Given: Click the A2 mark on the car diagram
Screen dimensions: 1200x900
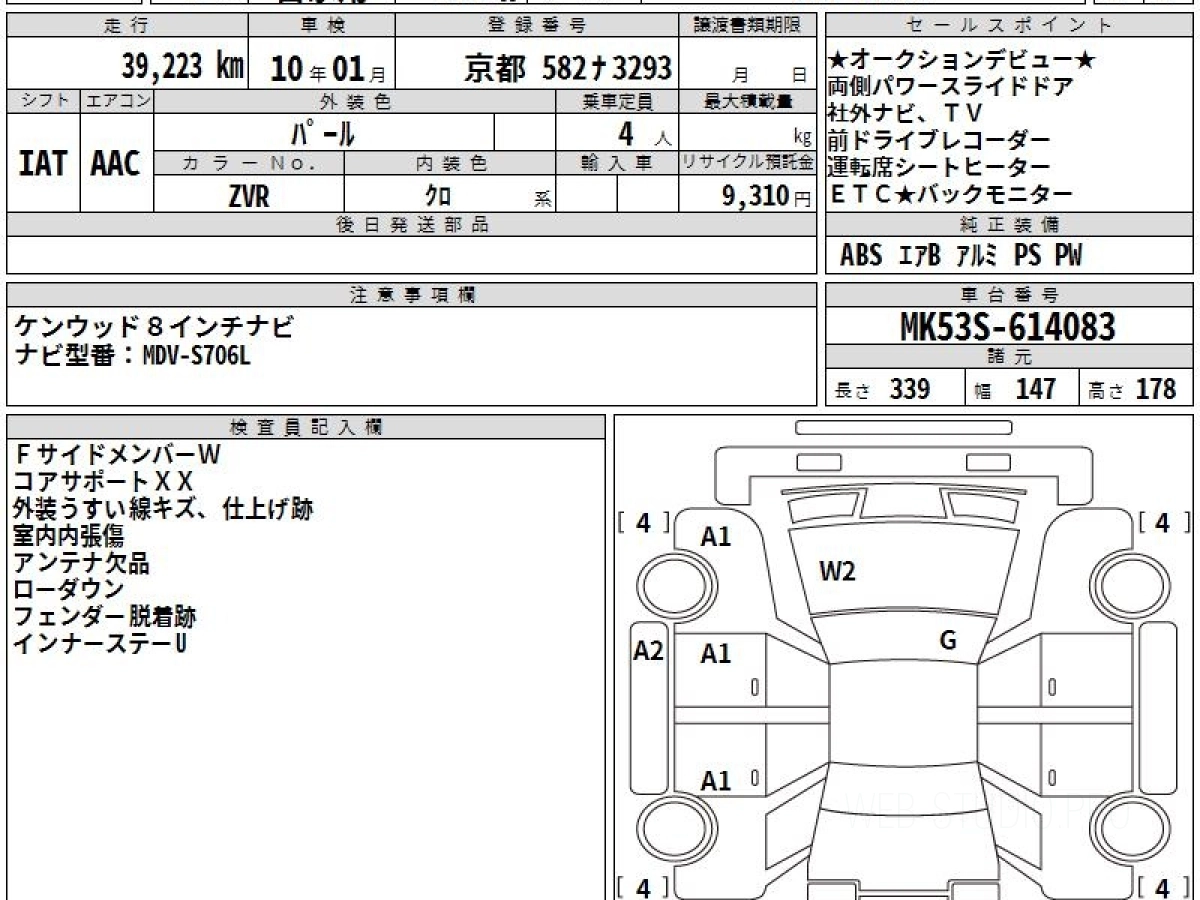Looking at the screenshot, I should tap(649, 651).
